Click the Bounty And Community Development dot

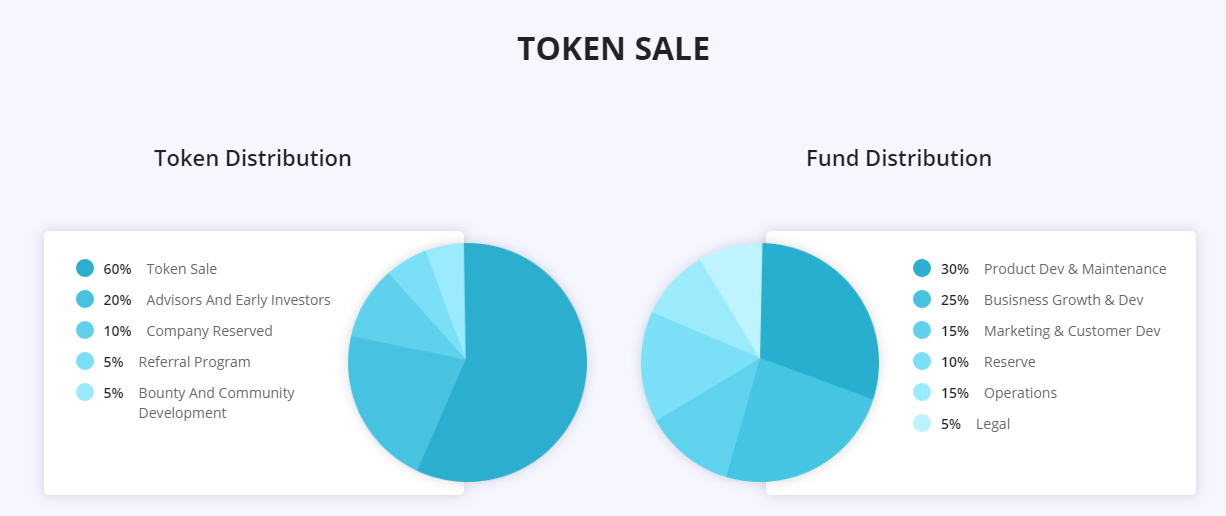(85, 392)
